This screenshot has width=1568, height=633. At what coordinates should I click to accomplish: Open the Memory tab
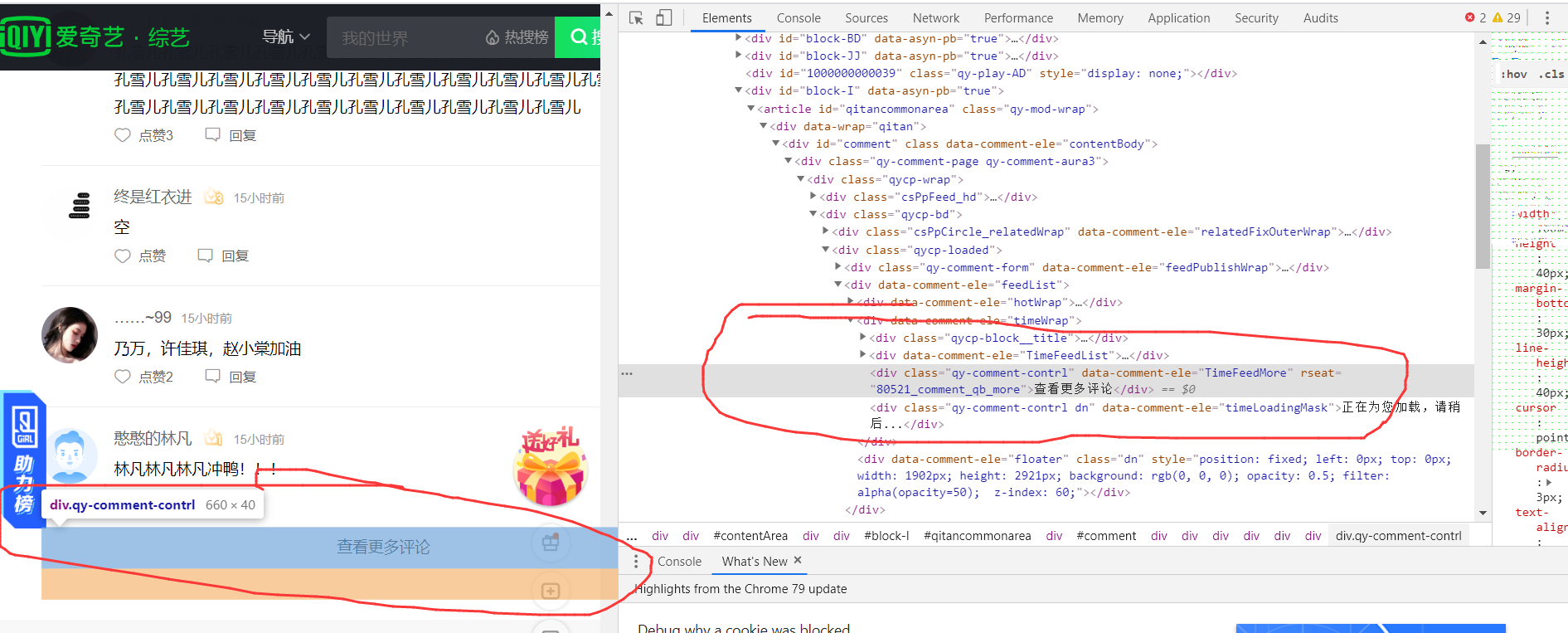click(1100, 17)
